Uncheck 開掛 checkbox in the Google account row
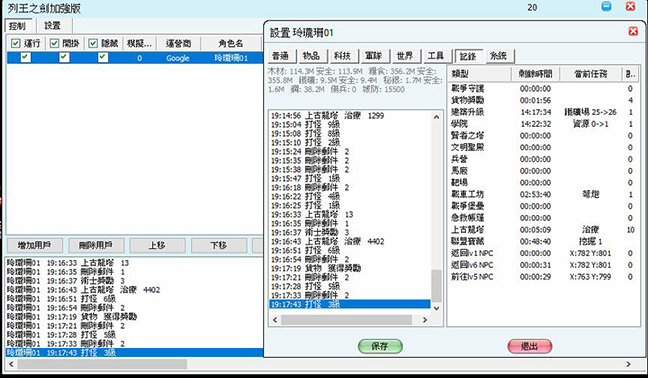 [64, 57]
